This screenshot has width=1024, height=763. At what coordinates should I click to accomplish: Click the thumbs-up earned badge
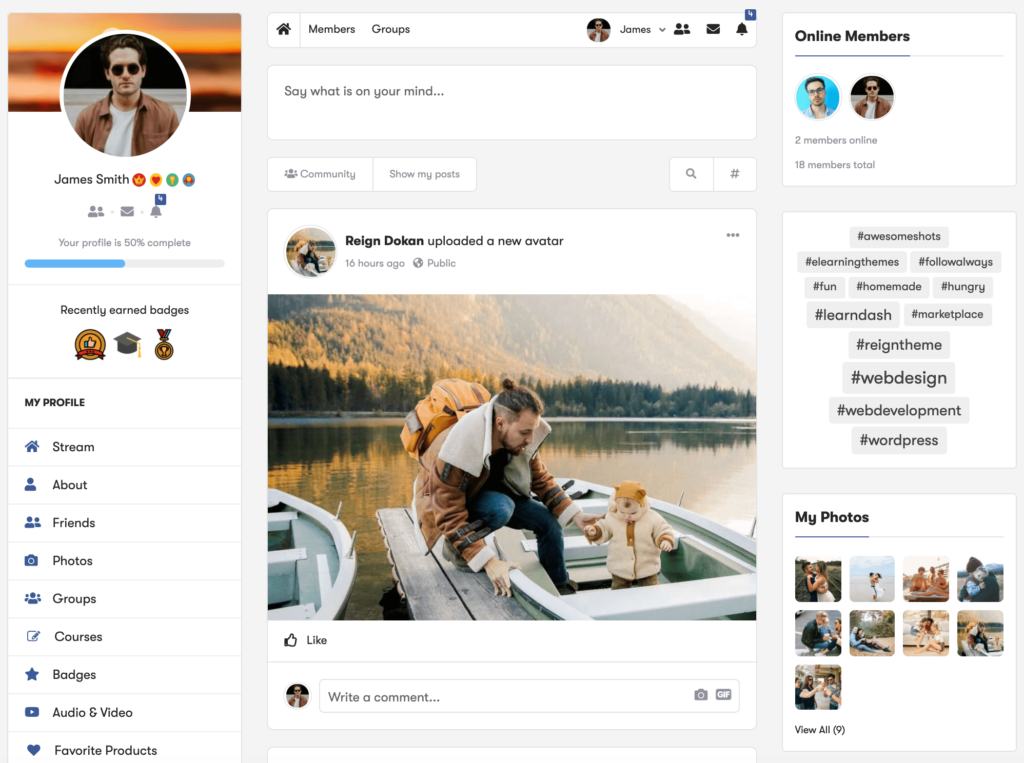pyautogui.click(x=90, y=345)
